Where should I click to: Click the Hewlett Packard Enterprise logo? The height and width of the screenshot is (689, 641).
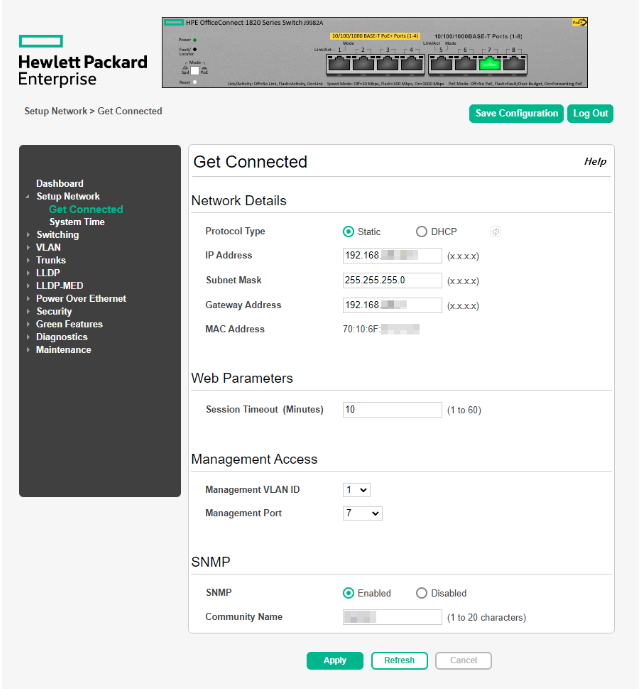pyautogui.click(x=82, y=61)
